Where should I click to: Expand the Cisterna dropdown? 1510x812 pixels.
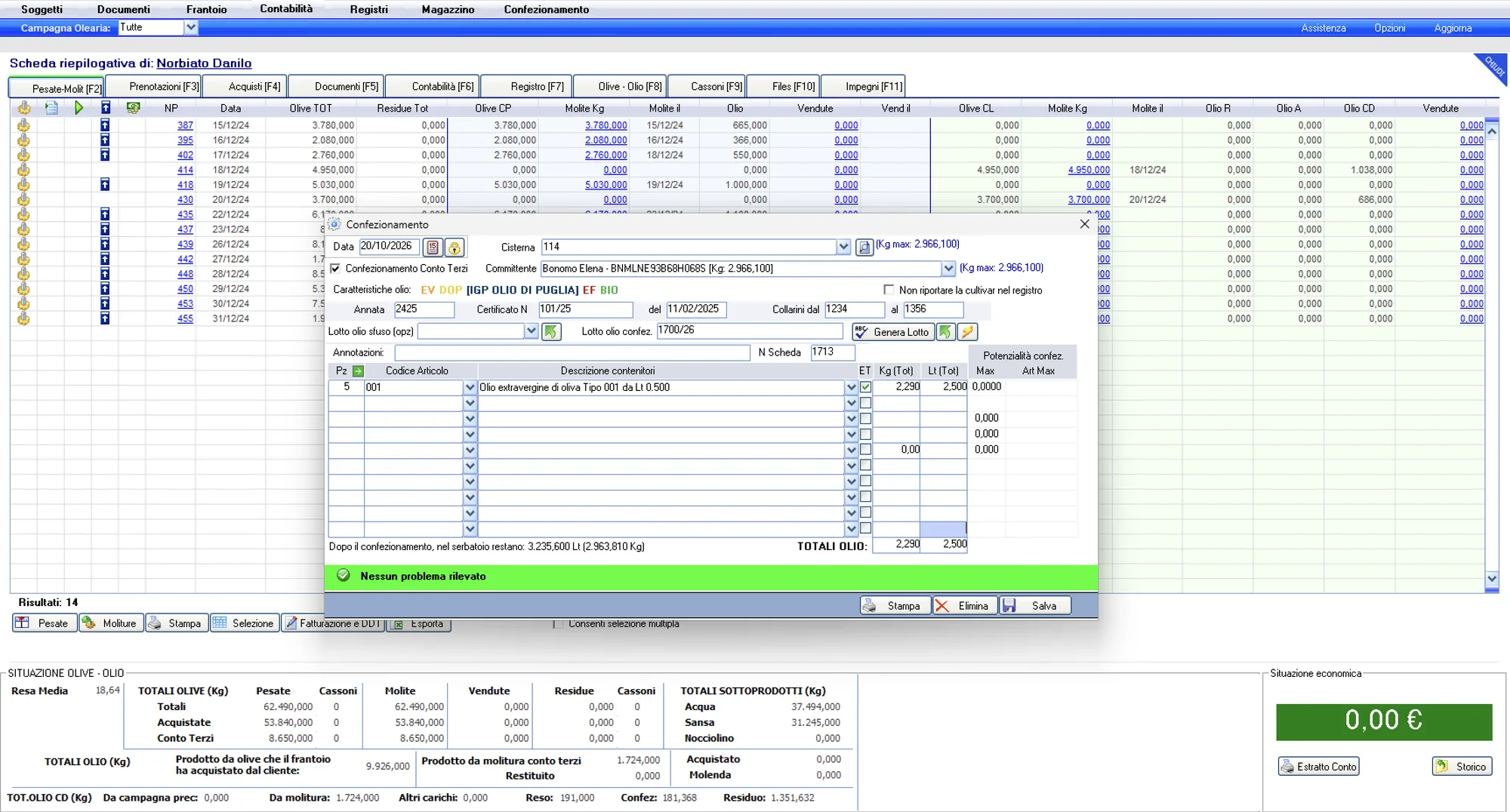click(x=843, y=247)
